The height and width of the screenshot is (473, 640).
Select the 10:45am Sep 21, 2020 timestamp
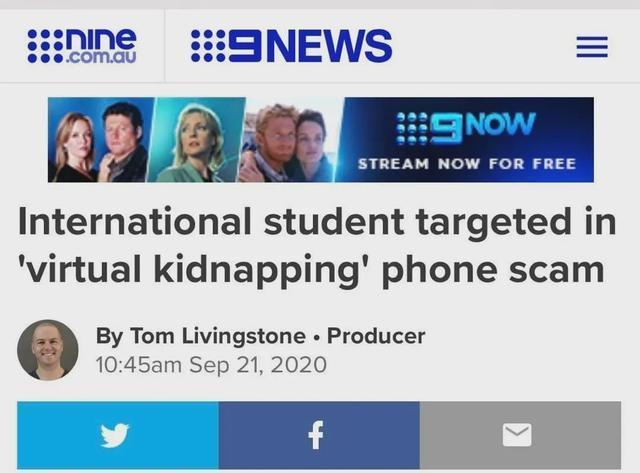point(211,364)
